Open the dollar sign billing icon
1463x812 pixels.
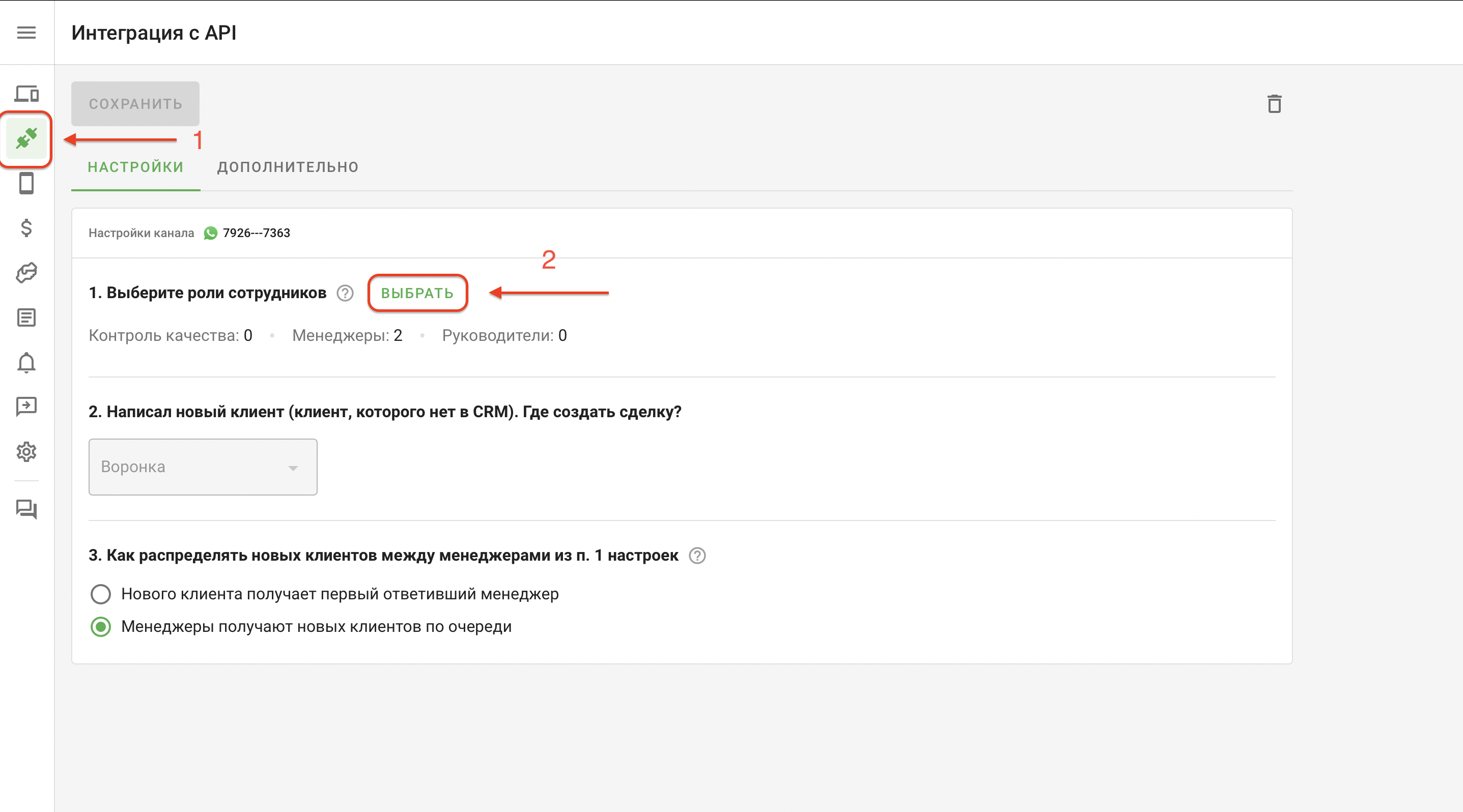pos(26,228)
